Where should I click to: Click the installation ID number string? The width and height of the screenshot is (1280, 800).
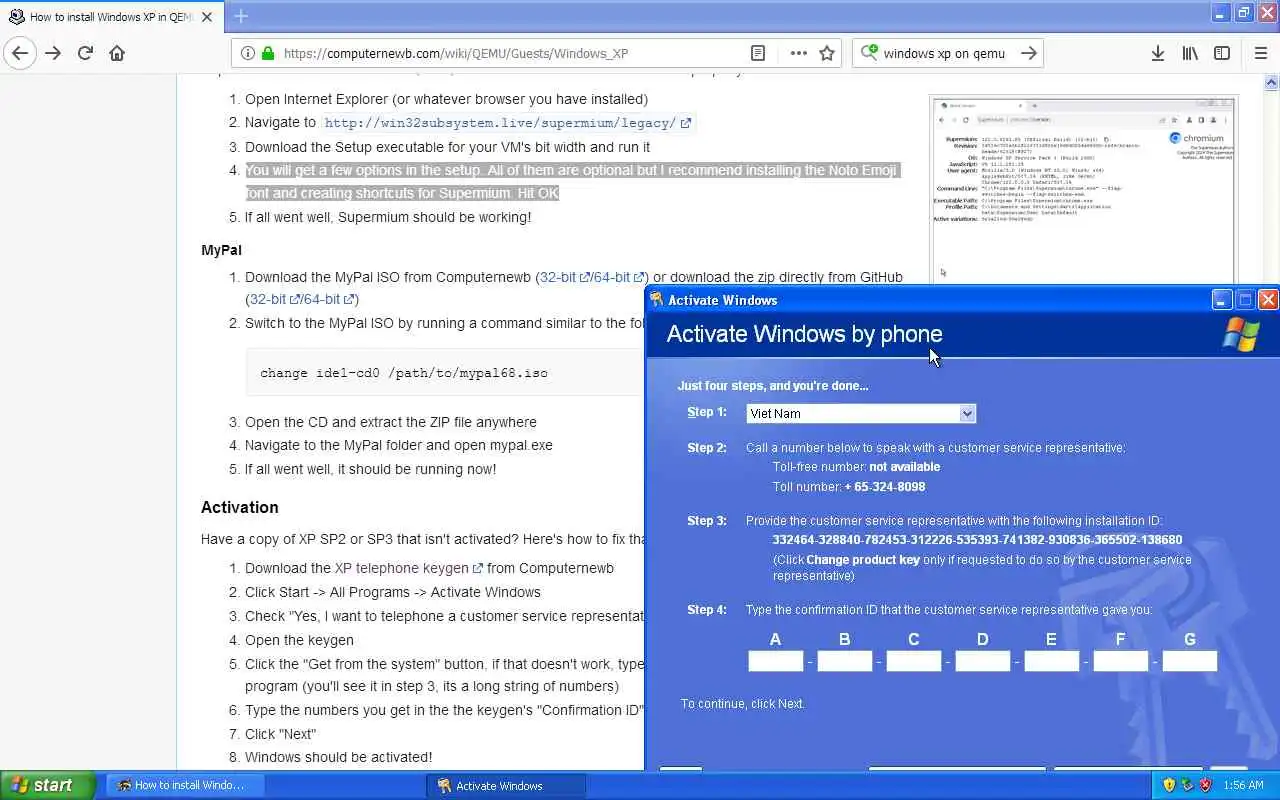pyautogui.click(x=977, y=540)
